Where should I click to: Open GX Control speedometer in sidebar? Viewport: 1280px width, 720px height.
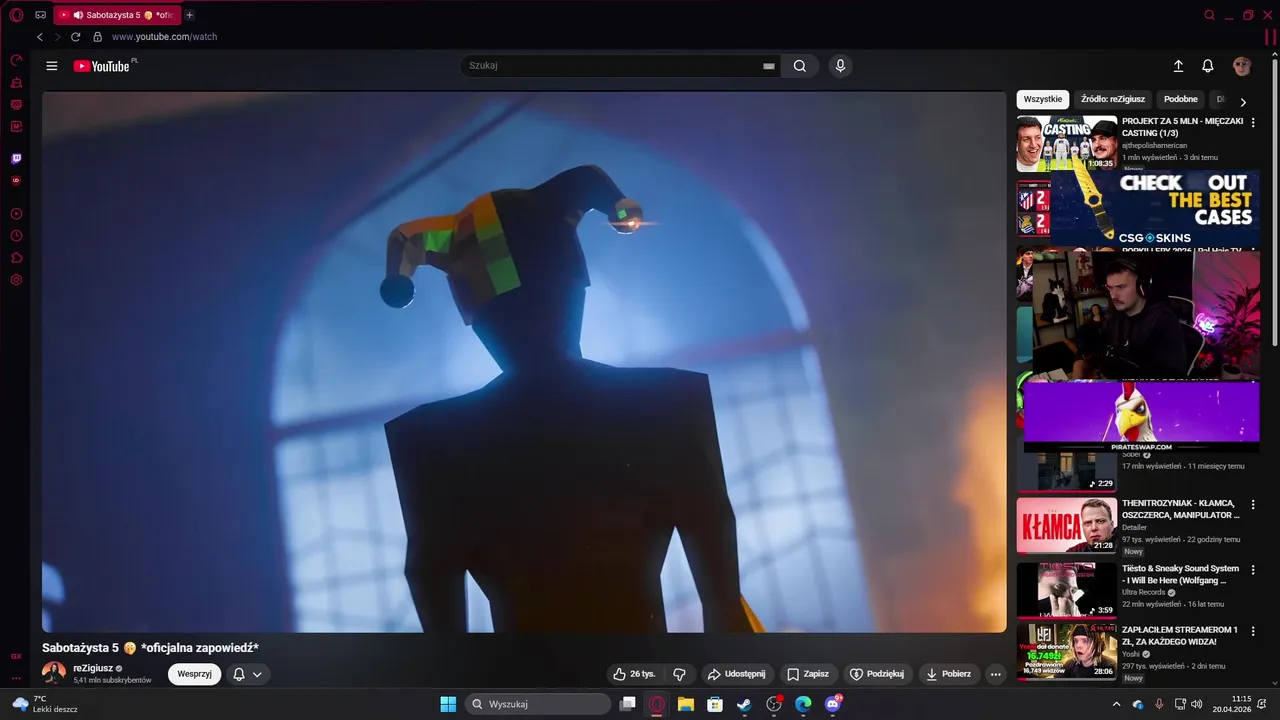[x=16, y=61]
